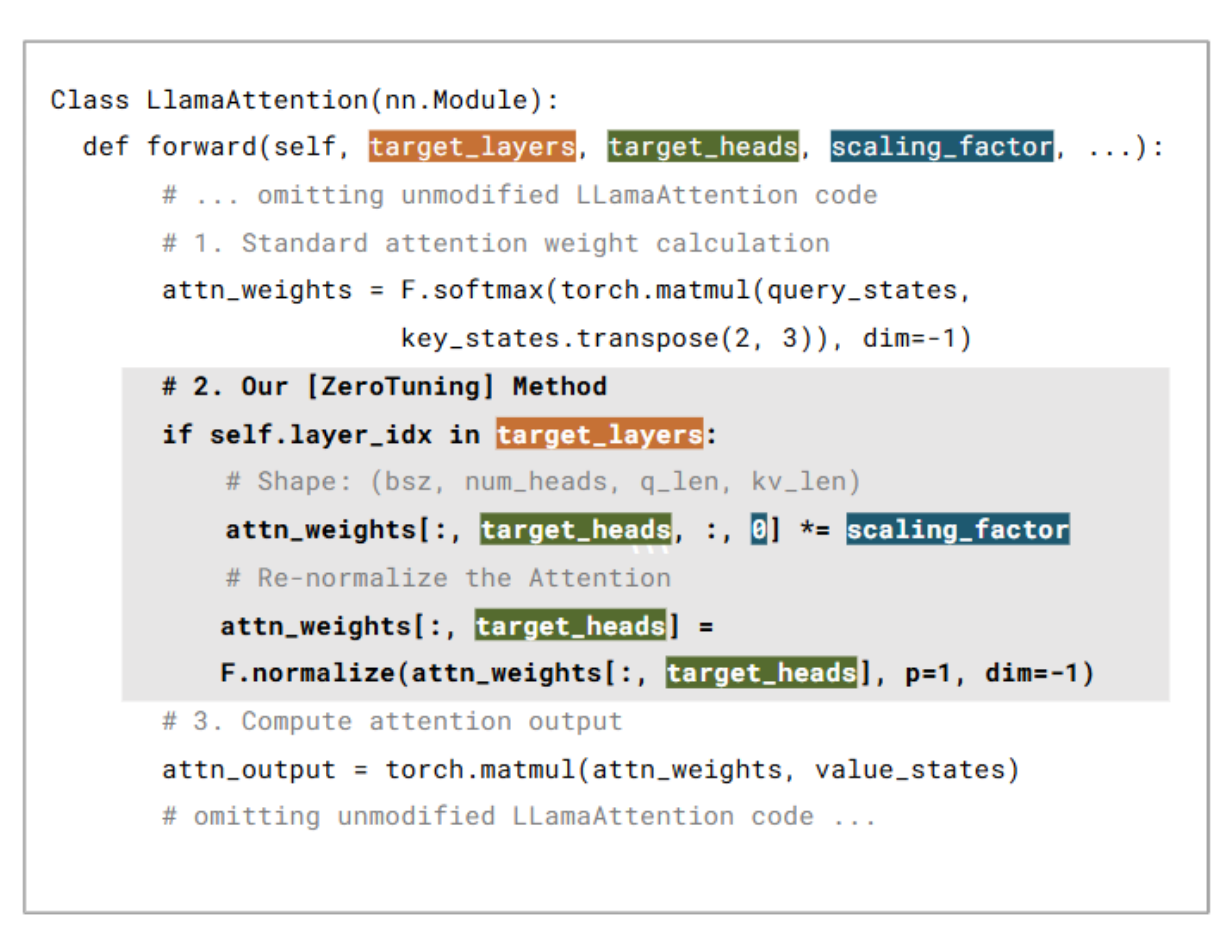Click scaling_factor after the *= operator

click(957, 530)
